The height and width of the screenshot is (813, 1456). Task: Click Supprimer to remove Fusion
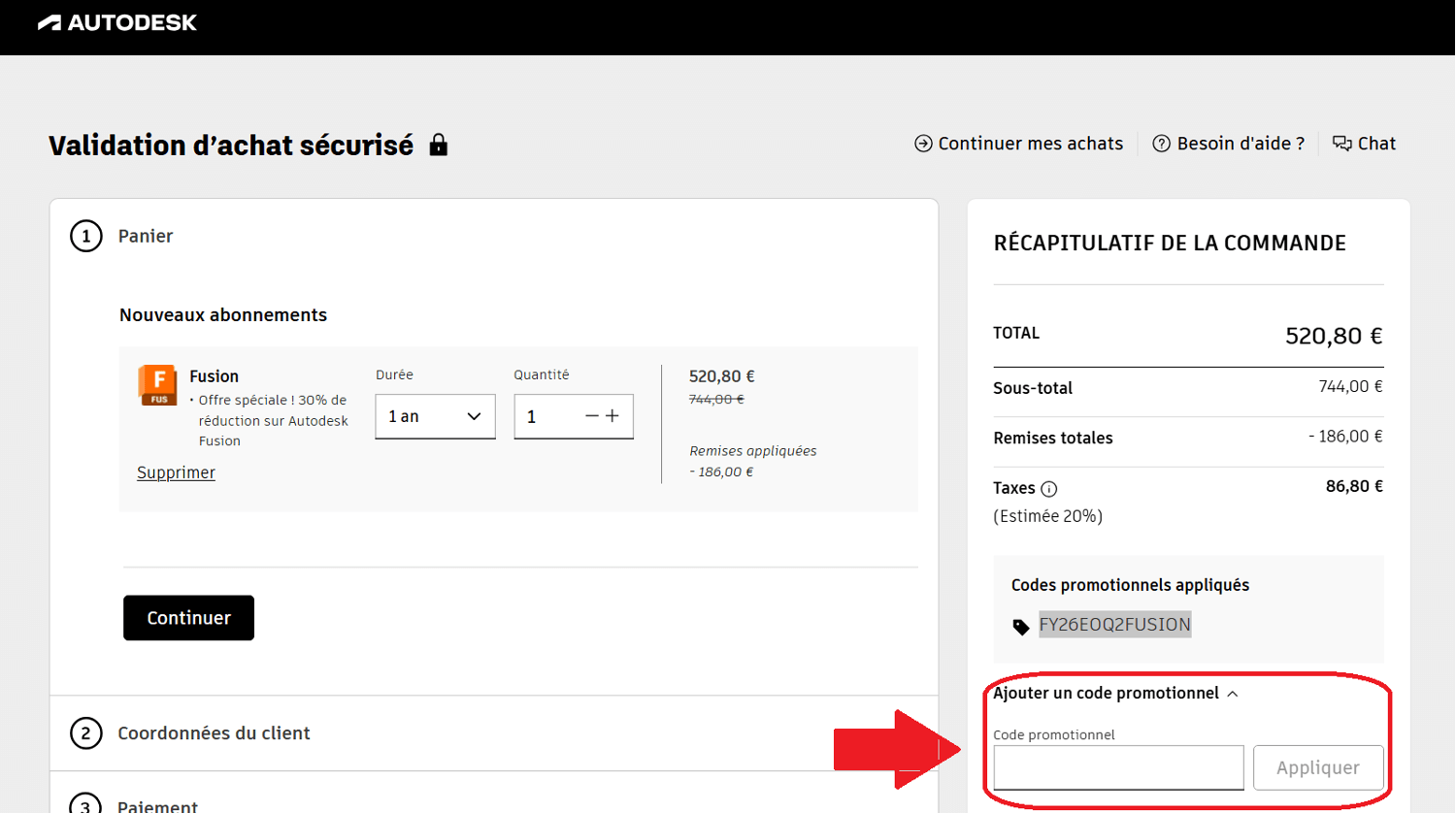176,472
